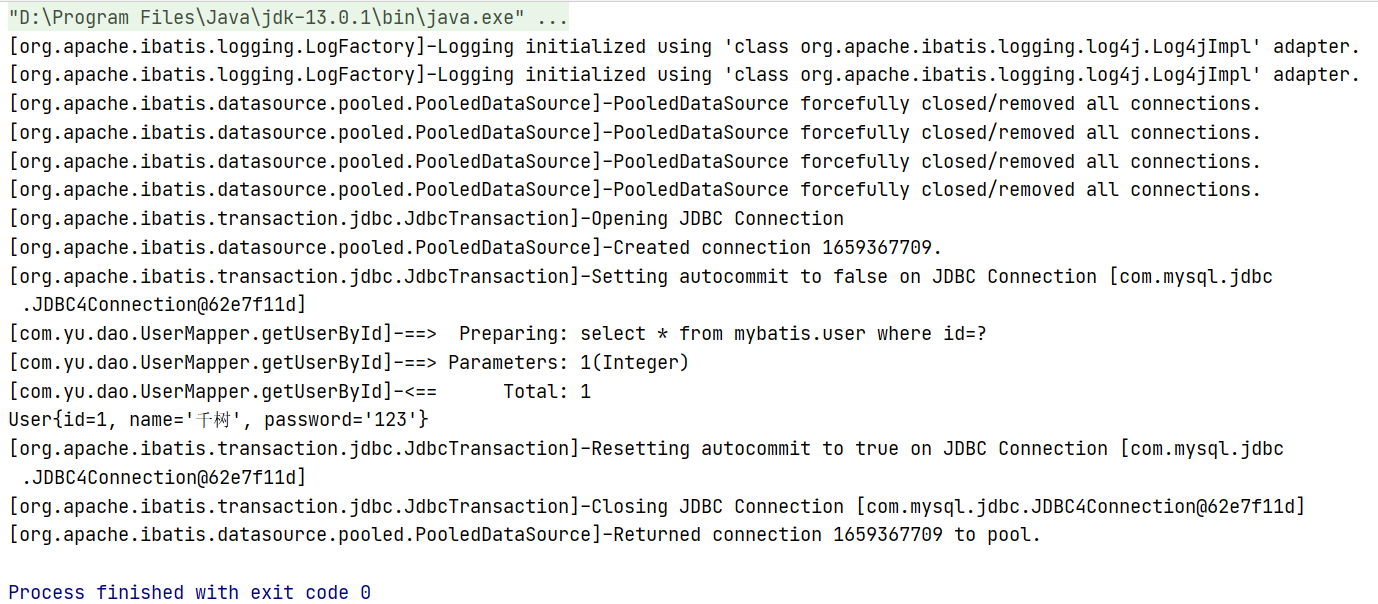The height and width of the screenshot is (604, 1378).
Task: Click 'Created connection 1659367709' log text
Action: (777, 247)
